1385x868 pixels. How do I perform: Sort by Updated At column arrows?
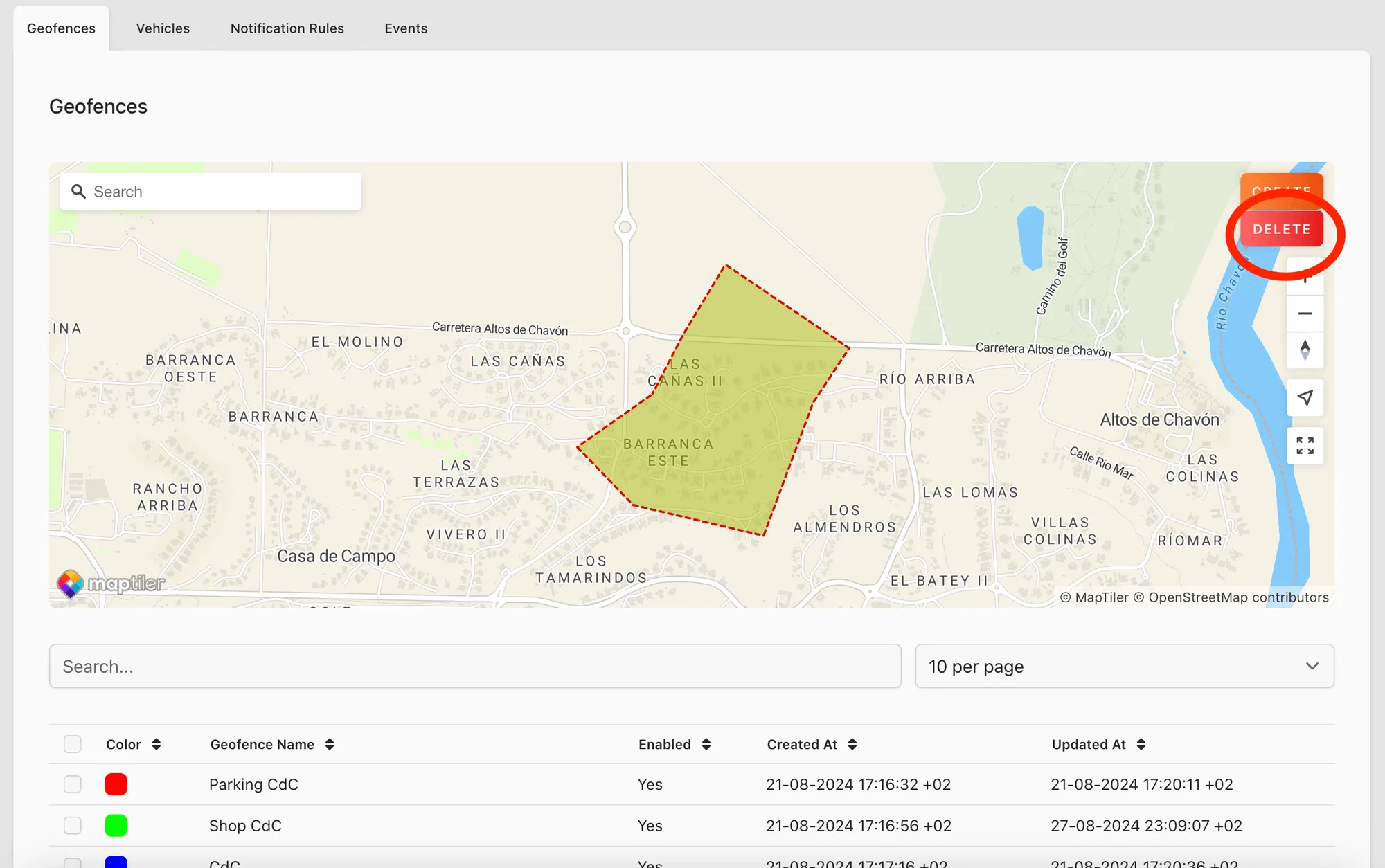(x=1141, y=744)
